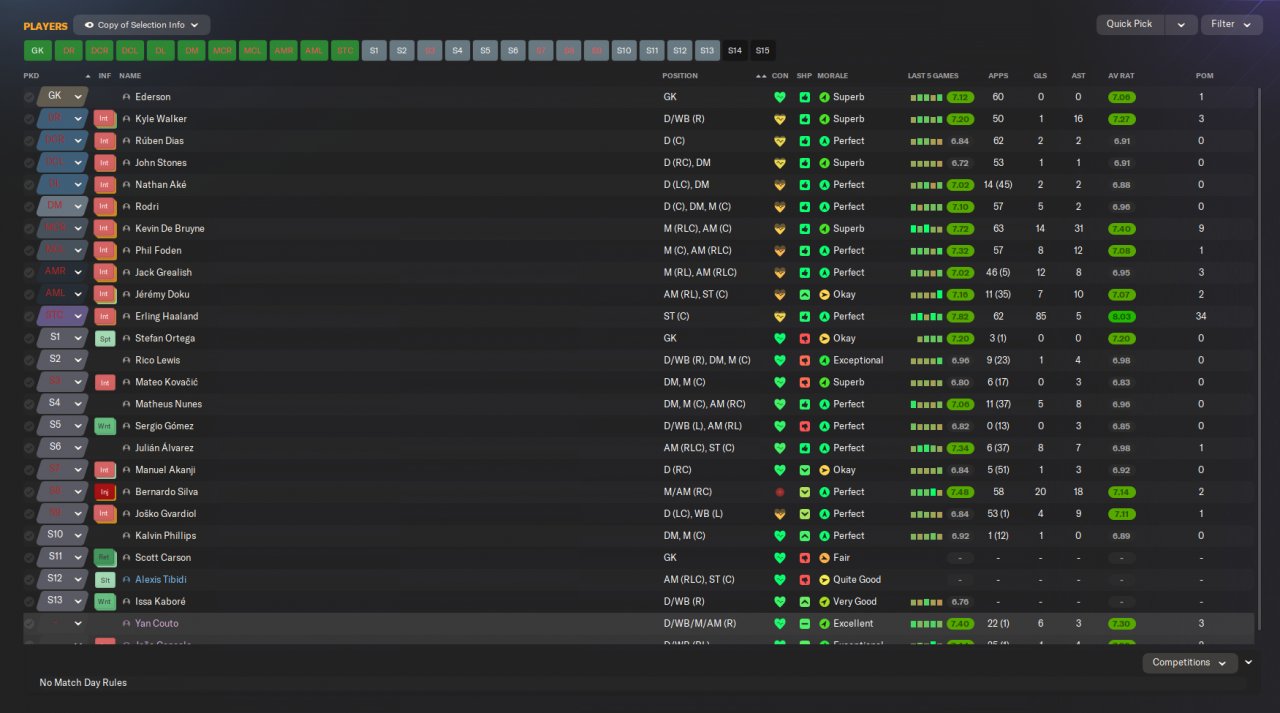Select the STC position slot tab
This screenshot has height=713, width=1280.
345,50
